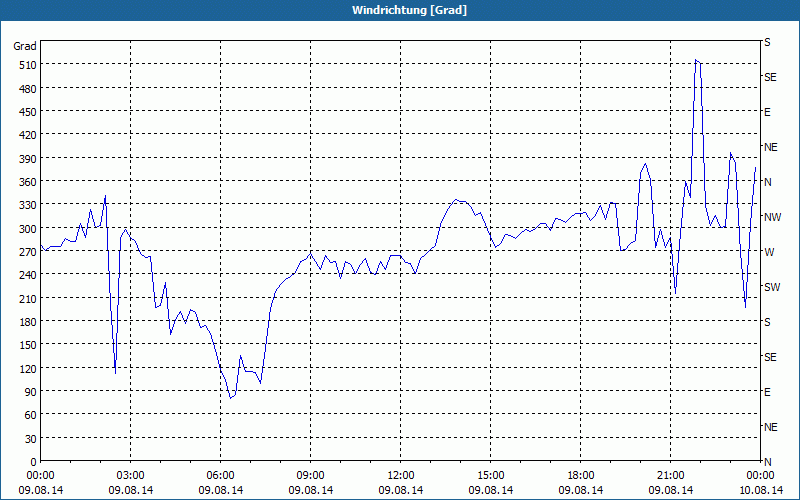The height and width of the screenshot is (500, 800).
Task: Select the W compass label
Action: tap(769, 252)
